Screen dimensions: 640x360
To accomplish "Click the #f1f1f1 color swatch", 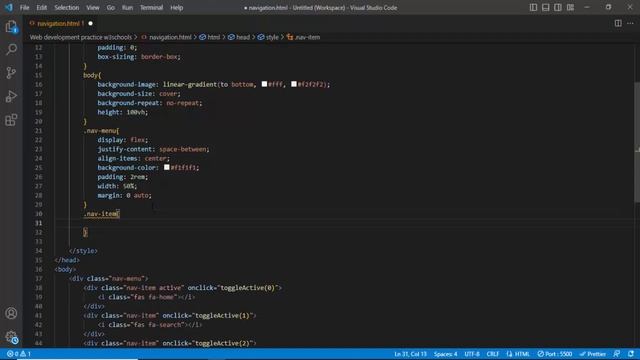I will (x=167, y=167).
